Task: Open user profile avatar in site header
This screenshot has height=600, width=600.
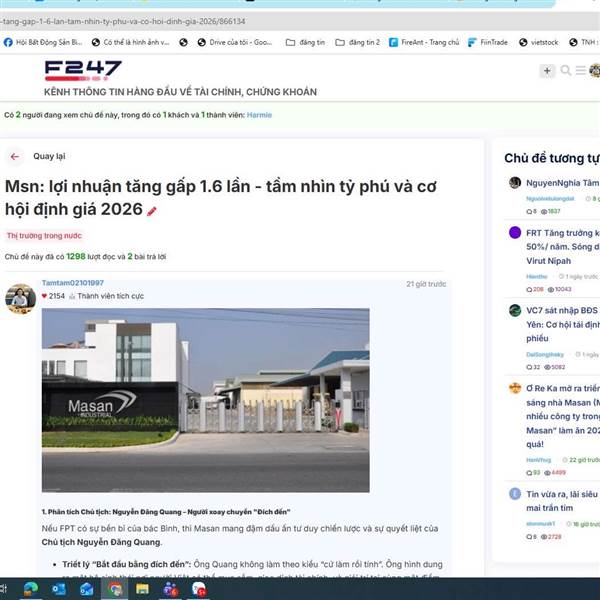Action: click(x=595, y=70)
